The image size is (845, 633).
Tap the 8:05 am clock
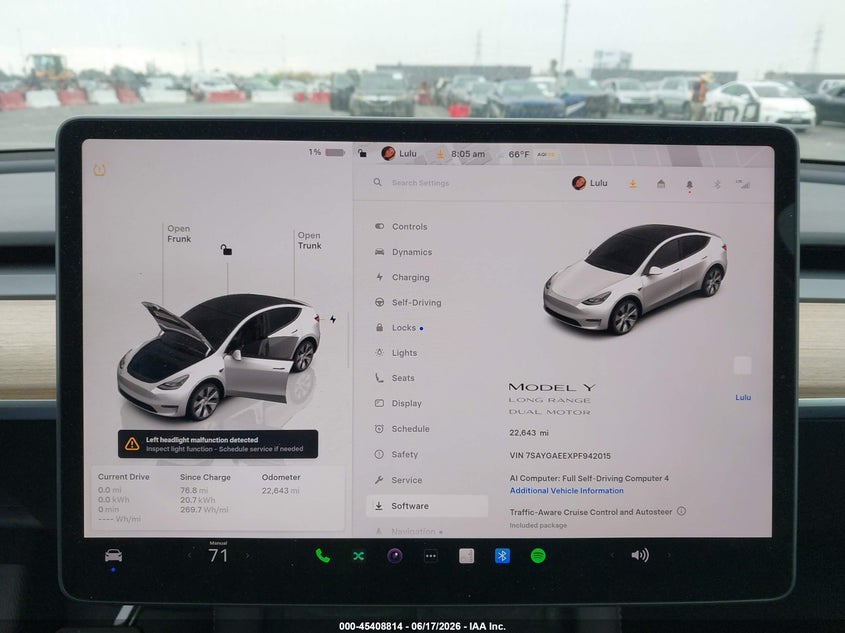pos(468,154)
